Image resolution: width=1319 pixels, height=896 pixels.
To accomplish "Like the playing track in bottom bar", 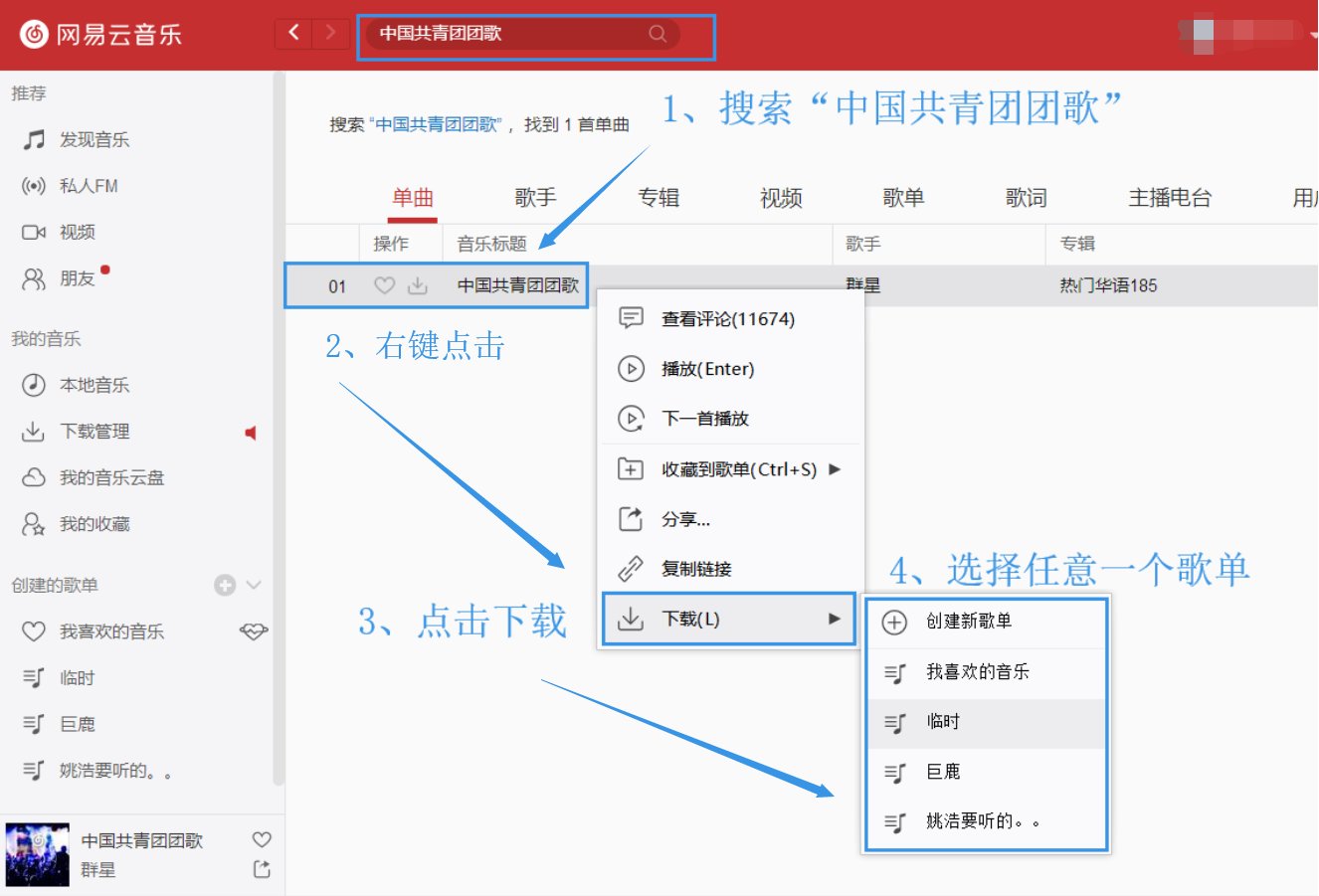I will (x=261, y=839).
